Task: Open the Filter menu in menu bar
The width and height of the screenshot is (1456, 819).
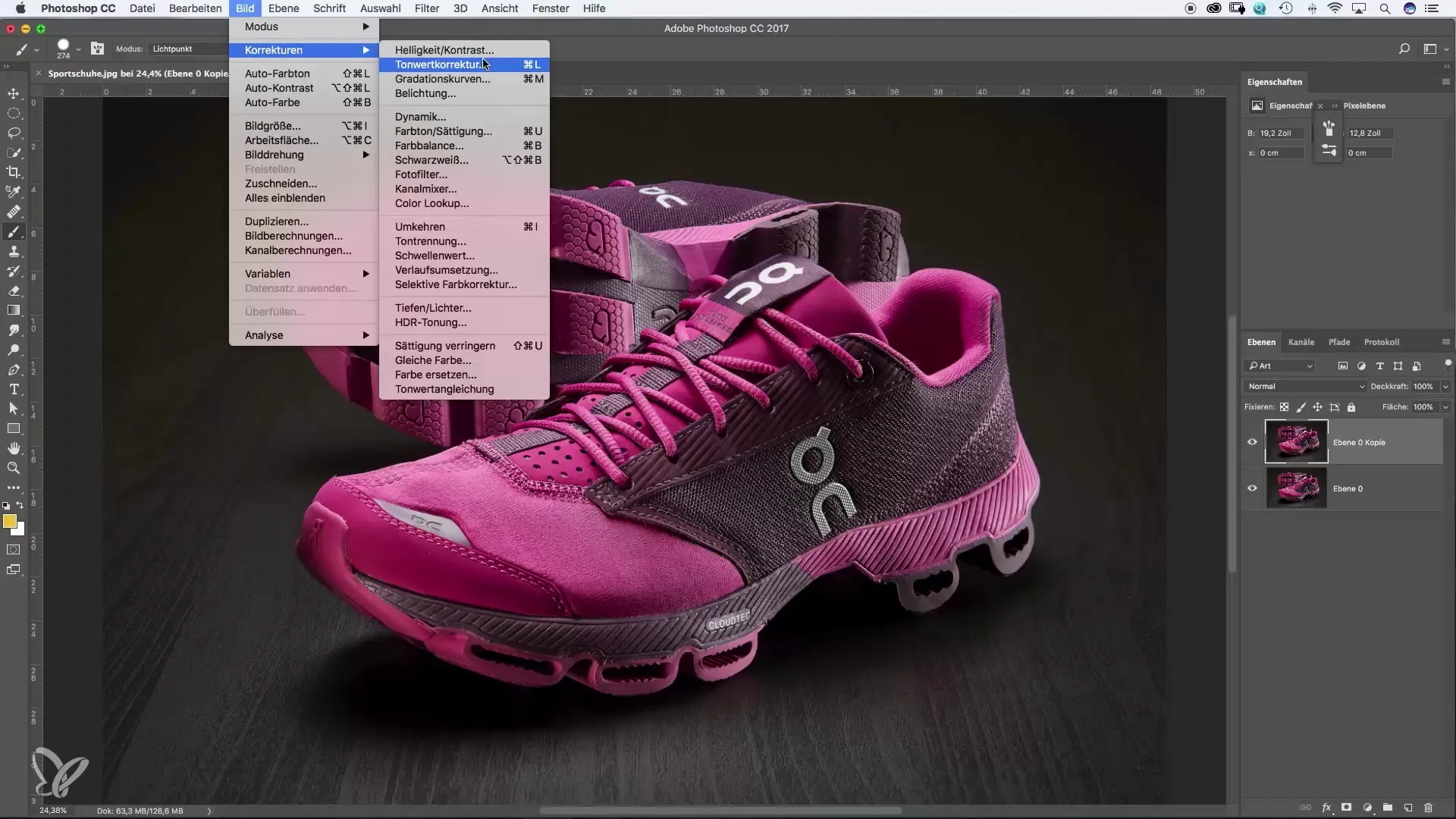Action: tap(427, 8)
